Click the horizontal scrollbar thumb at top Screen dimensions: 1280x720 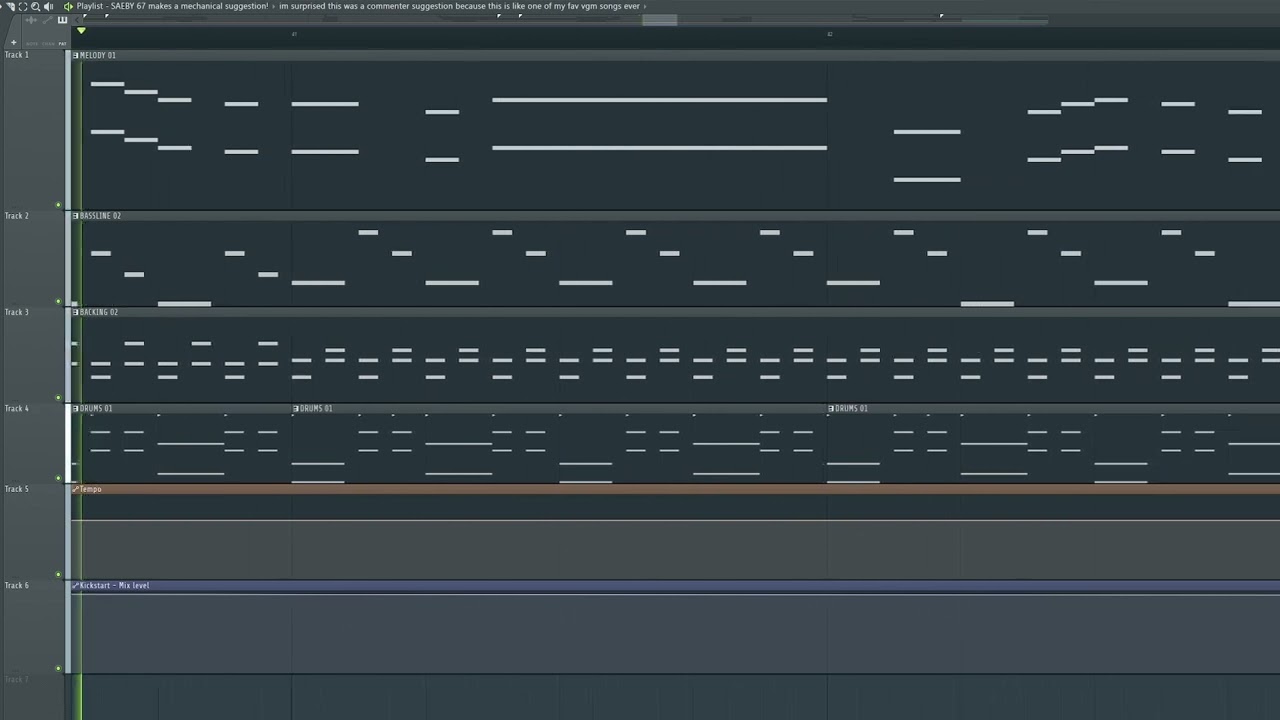click(659, 20)
